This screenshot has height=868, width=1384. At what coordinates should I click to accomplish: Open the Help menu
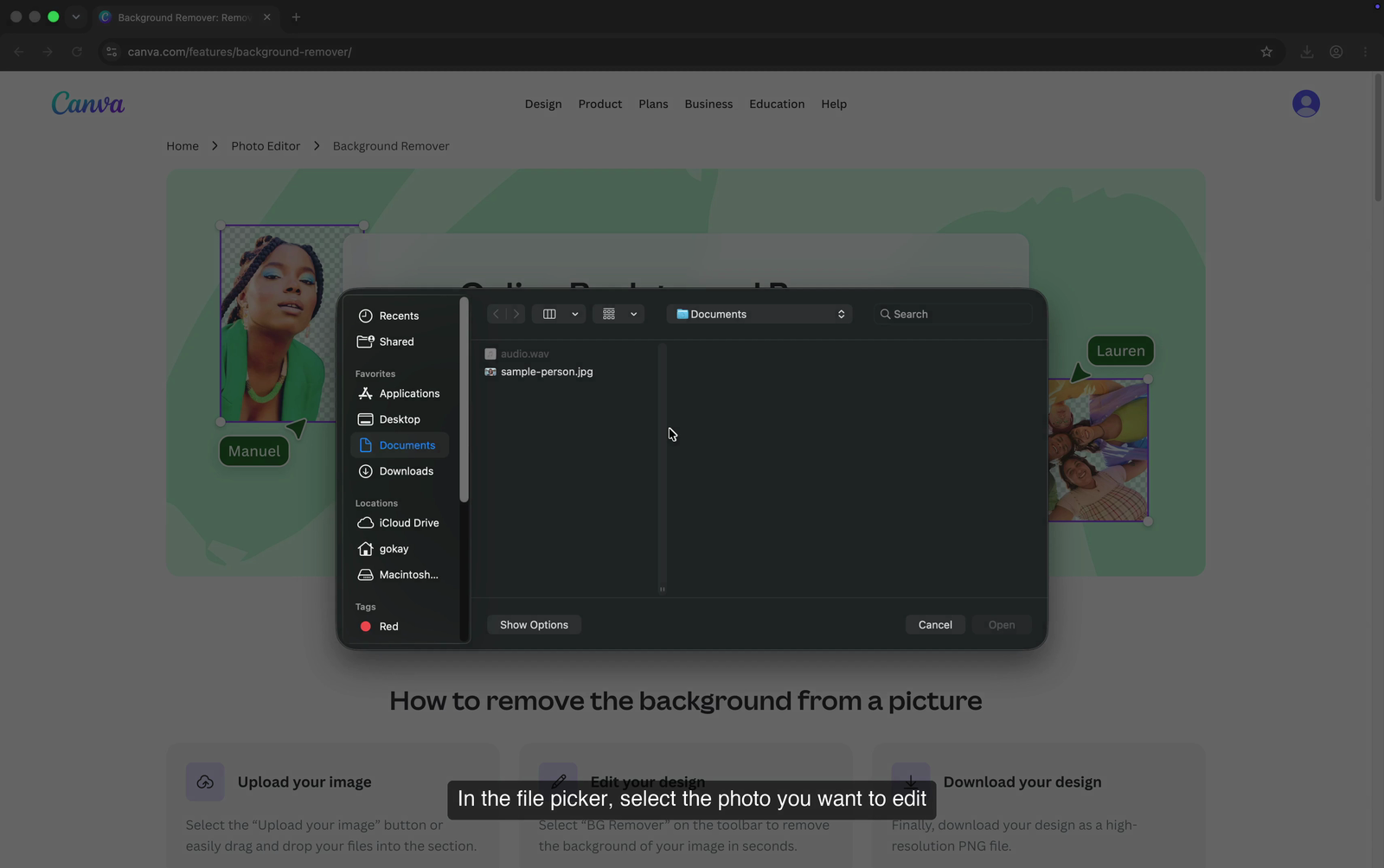(x=834, y=104)
